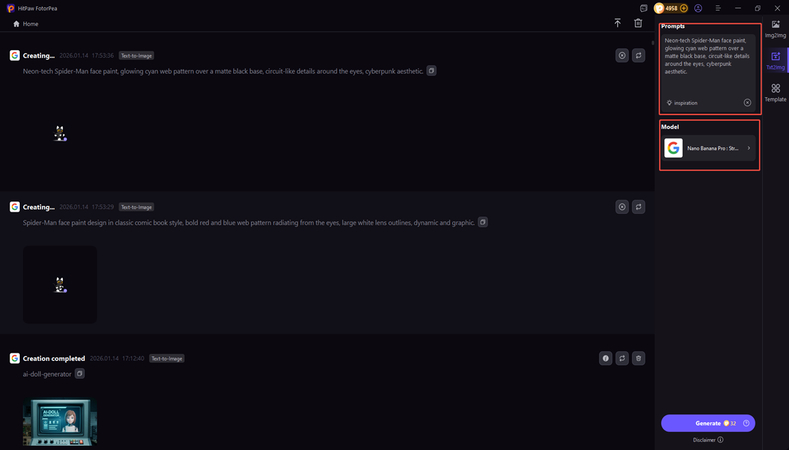The height and width of the screenshot is (450, 789).
Task: Select the Txt2Img sidebar tab
Action: tap(775, 60)
